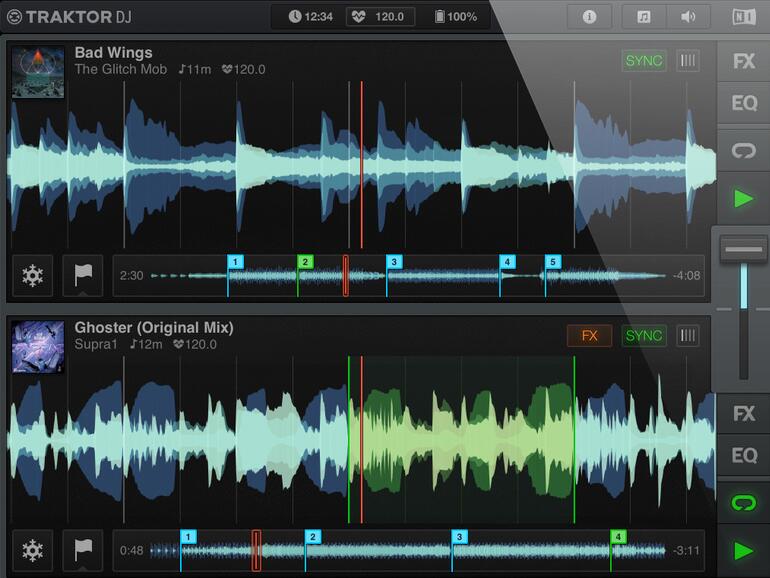Open the music library browser icon
This screenshot has width=770, height=578.
[x=644, y=17]
